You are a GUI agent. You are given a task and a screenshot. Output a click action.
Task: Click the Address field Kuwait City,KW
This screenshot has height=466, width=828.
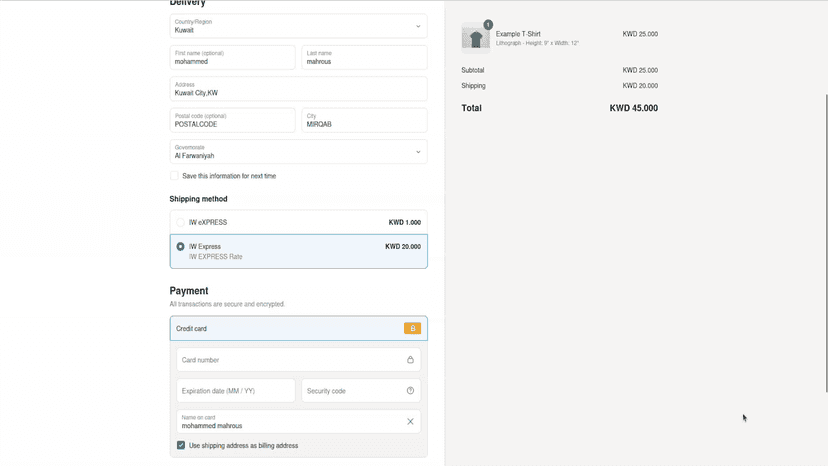point(298,89)
